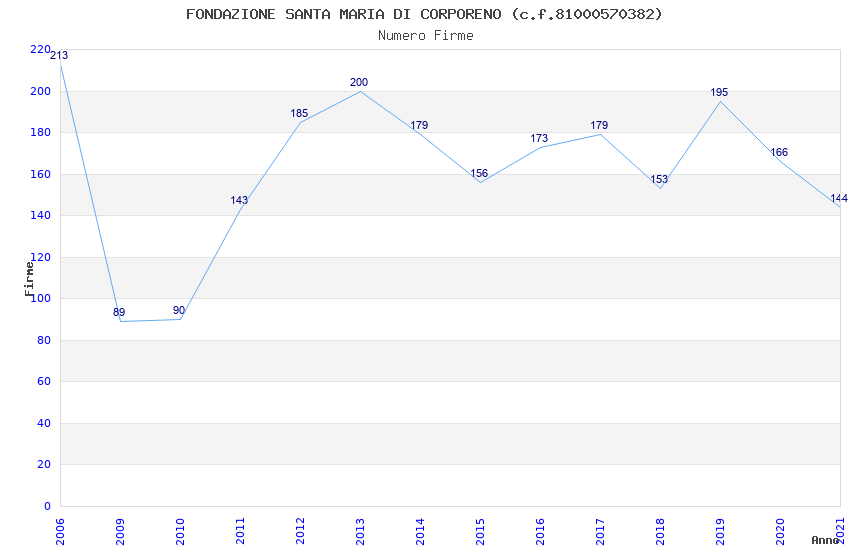
Task: Click the x-axis year 2016
Action: 540,531
